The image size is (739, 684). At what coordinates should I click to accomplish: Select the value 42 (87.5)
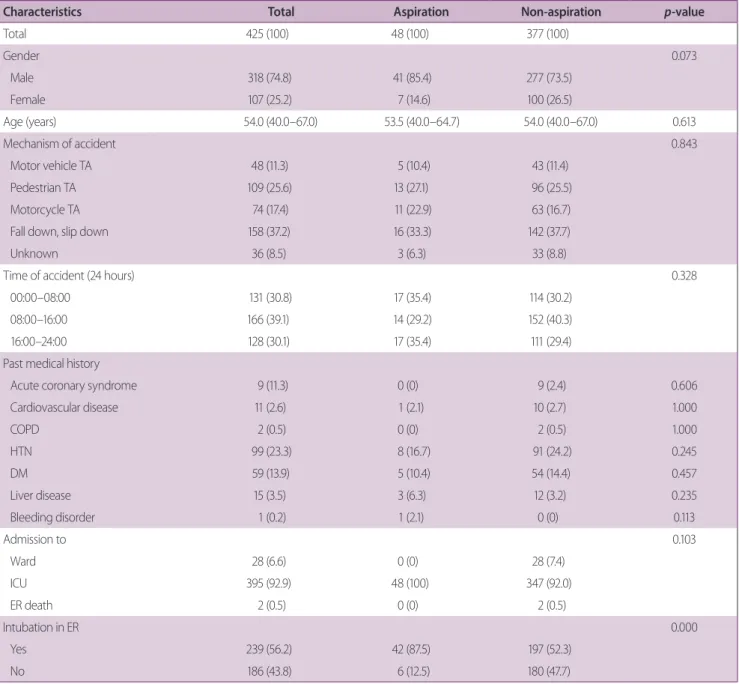pyautogui.click(x=411, y=650)
